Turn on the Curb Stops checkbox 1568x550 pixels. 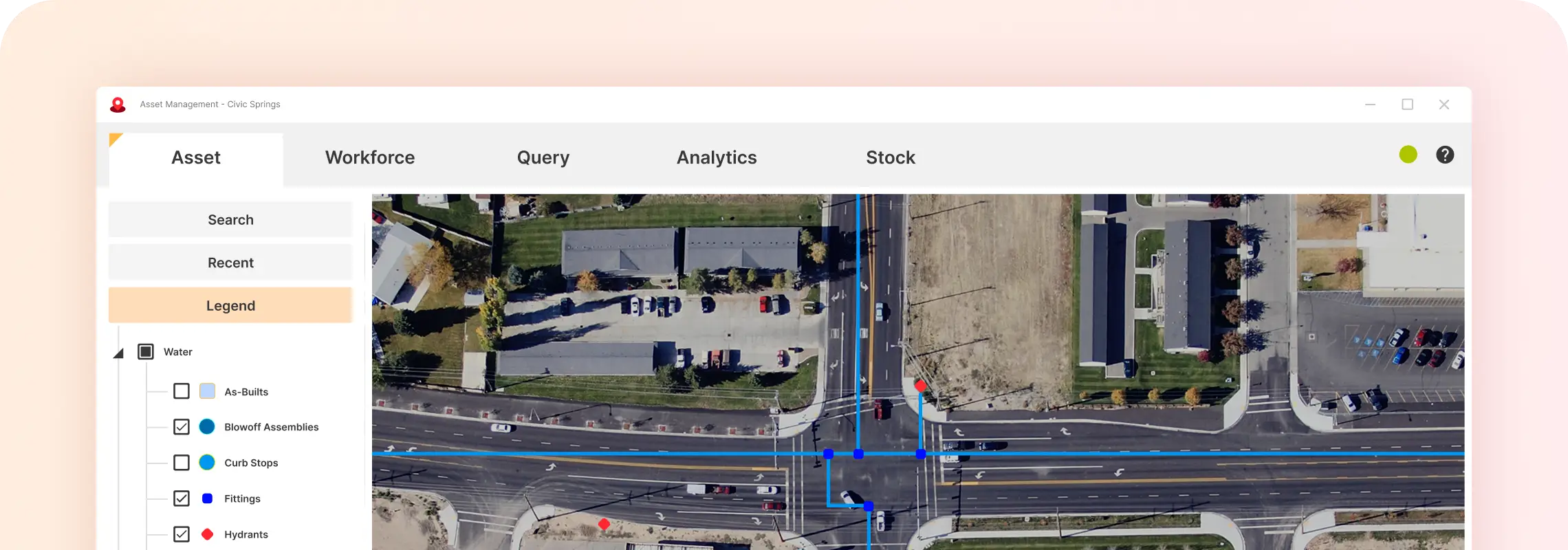[182, 463]
